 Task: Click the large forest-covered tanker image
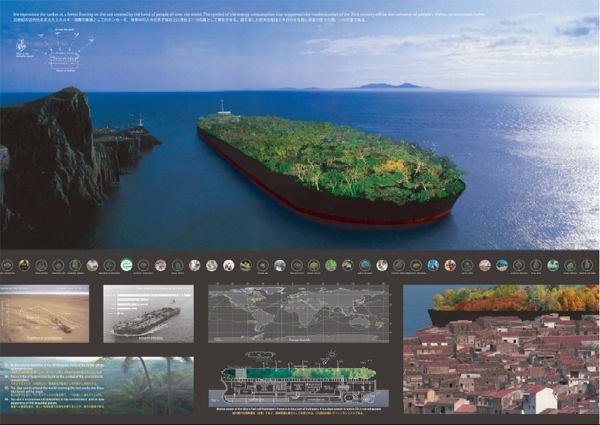[x=331, y=170]
